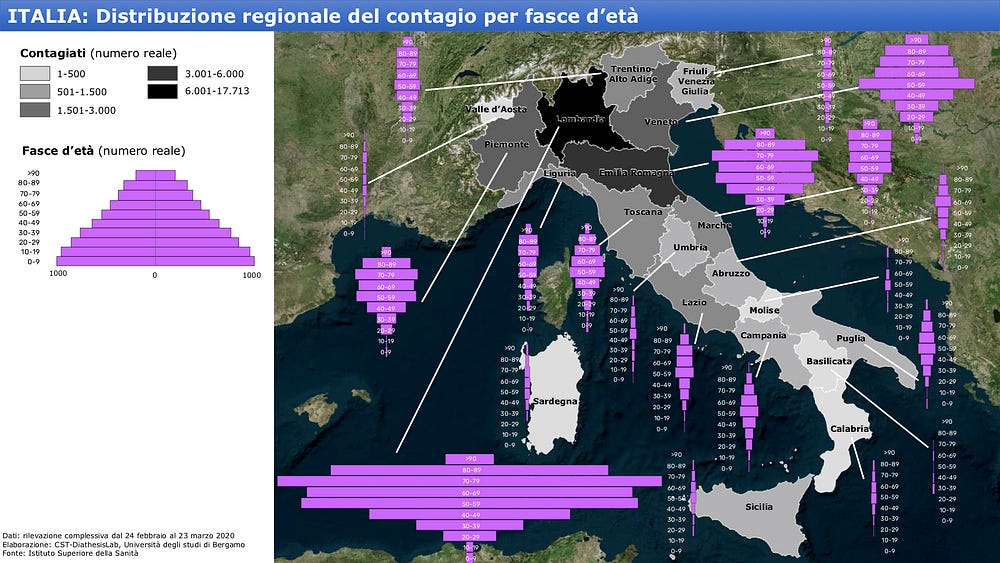Select the Veneto region label
Screen dimensions: 1000x563
661,122
